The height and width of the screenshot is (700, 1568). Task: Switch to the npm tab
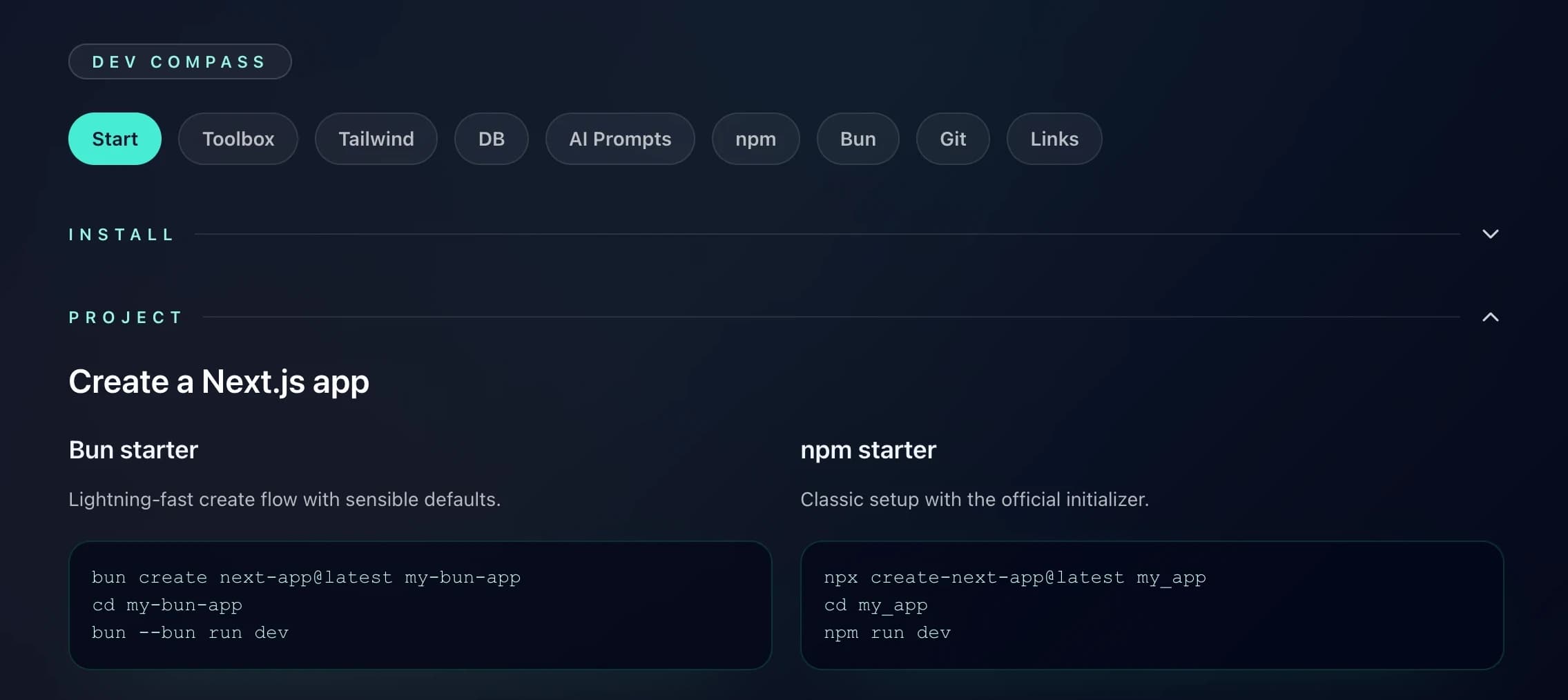pyautogui.click(x=755, y=138)
